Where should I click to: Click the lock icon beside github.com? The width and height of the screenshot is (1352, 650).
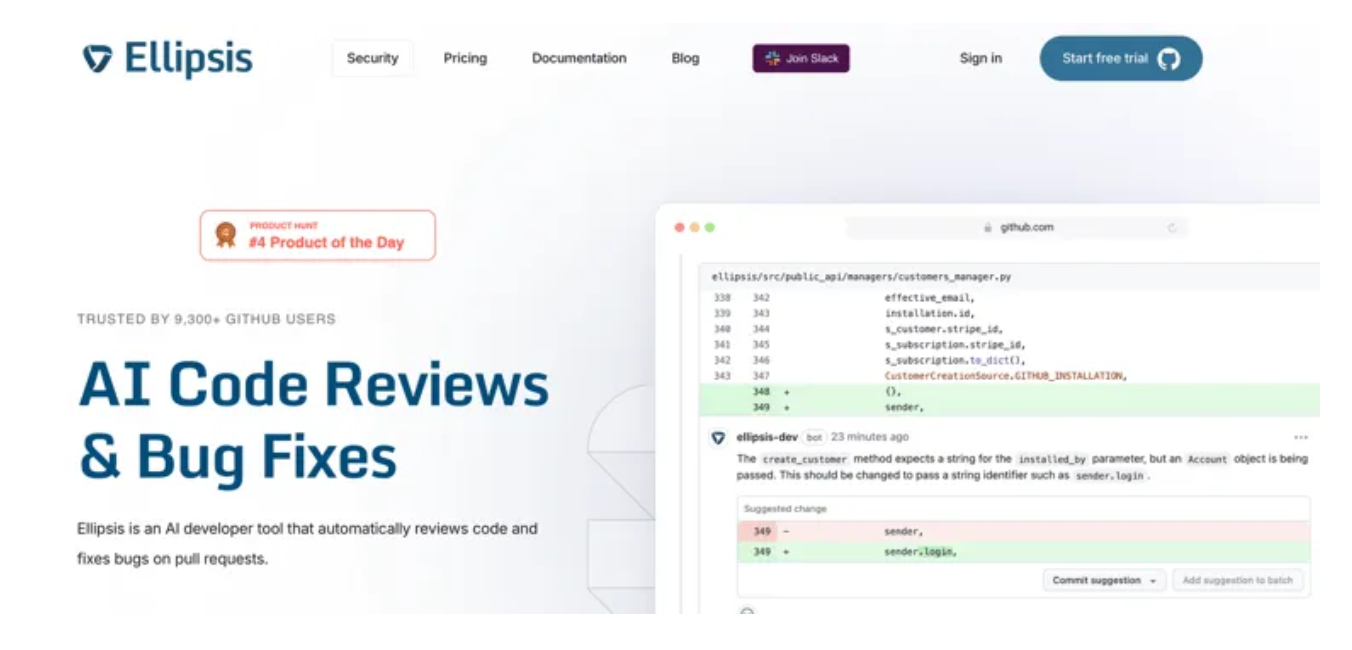tap(988, 228)
